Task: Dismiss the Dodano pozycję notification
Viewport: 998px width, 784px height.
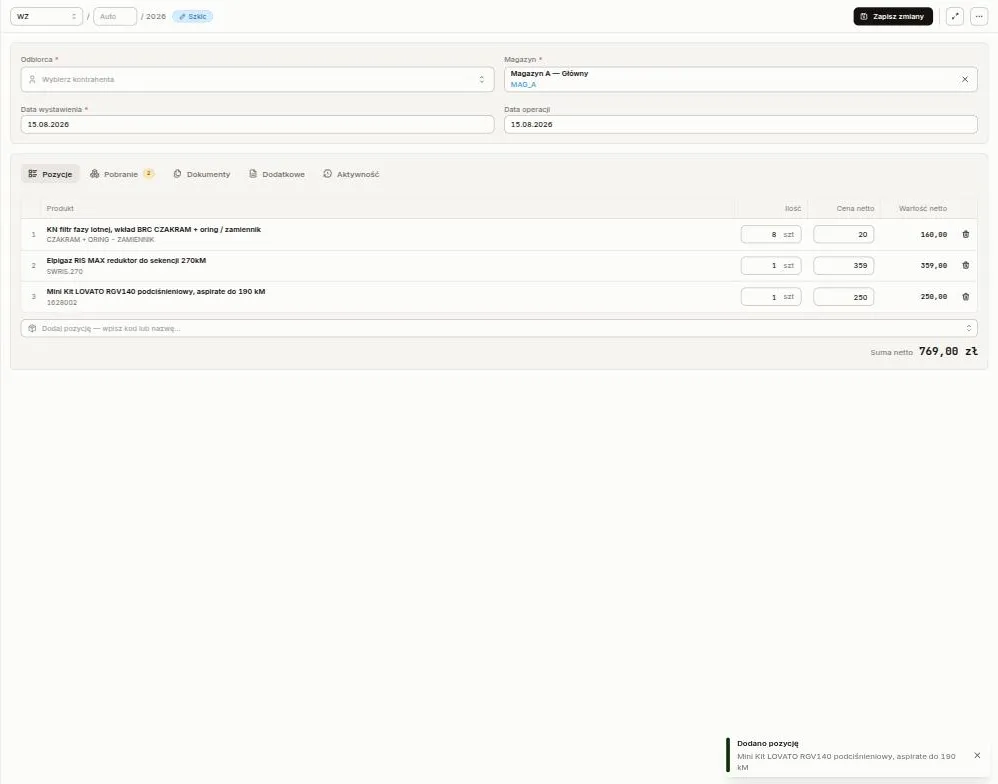Action: pyautogui.click(x=977, y=755)
